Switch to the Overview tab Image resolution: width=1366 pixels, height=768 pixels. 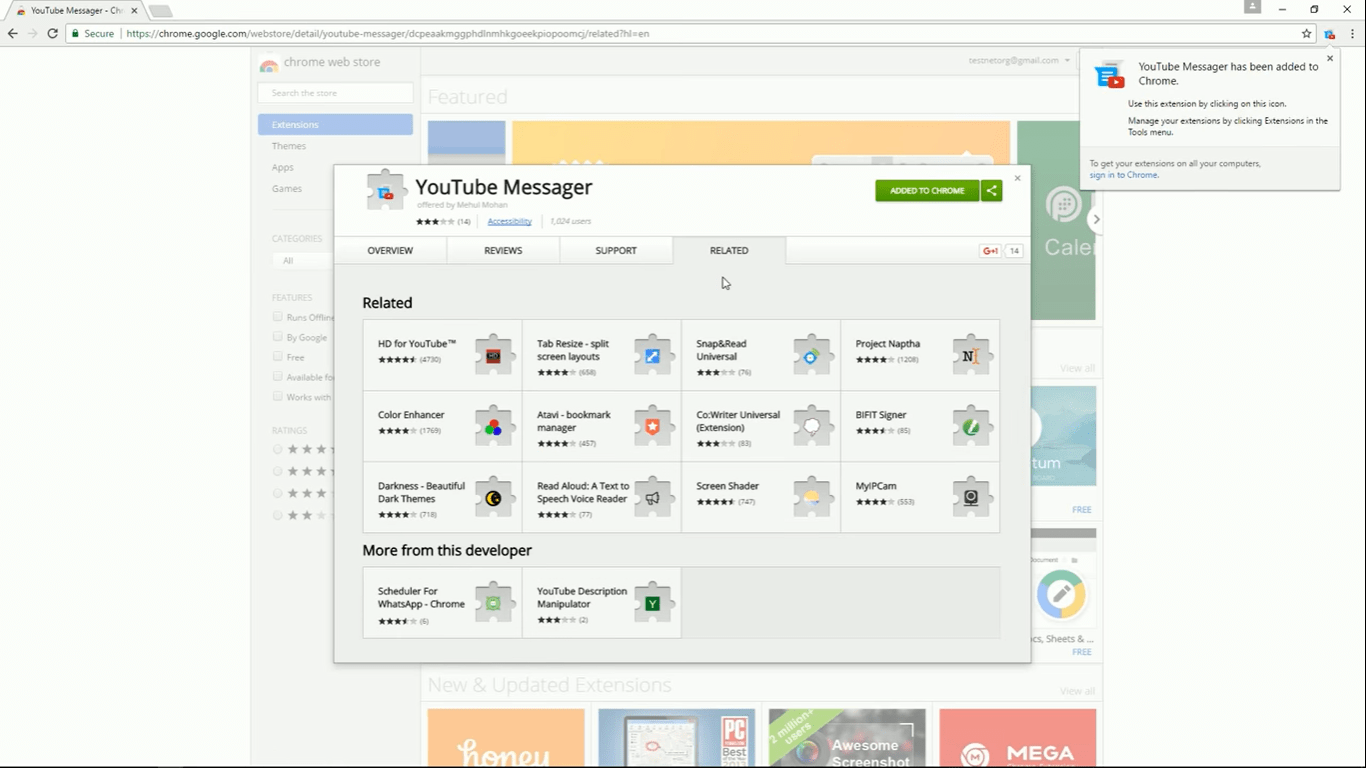[x=390, y=251]
